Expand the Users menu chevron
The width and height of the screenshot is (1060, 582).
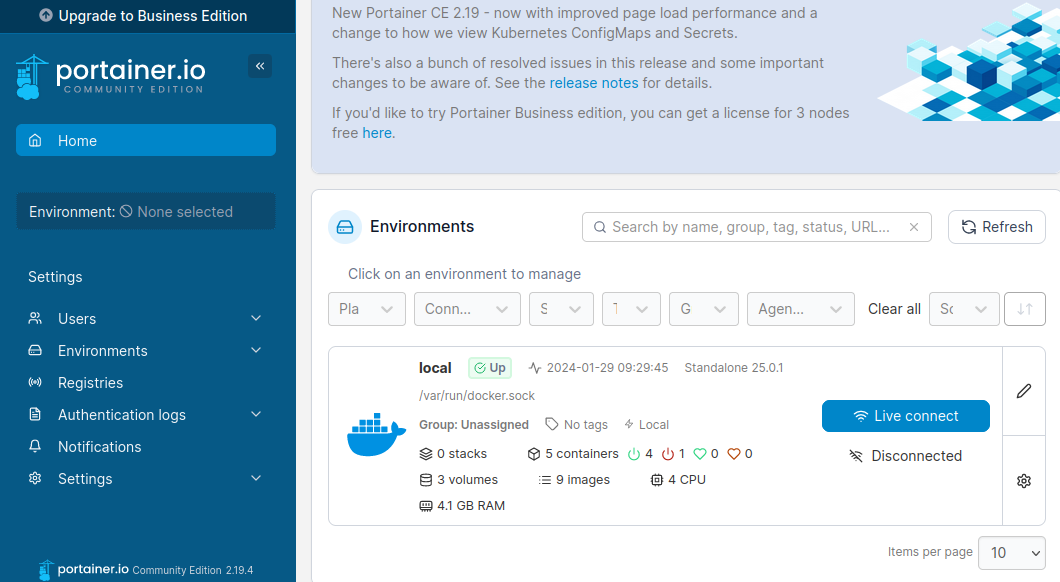point(256,318)
